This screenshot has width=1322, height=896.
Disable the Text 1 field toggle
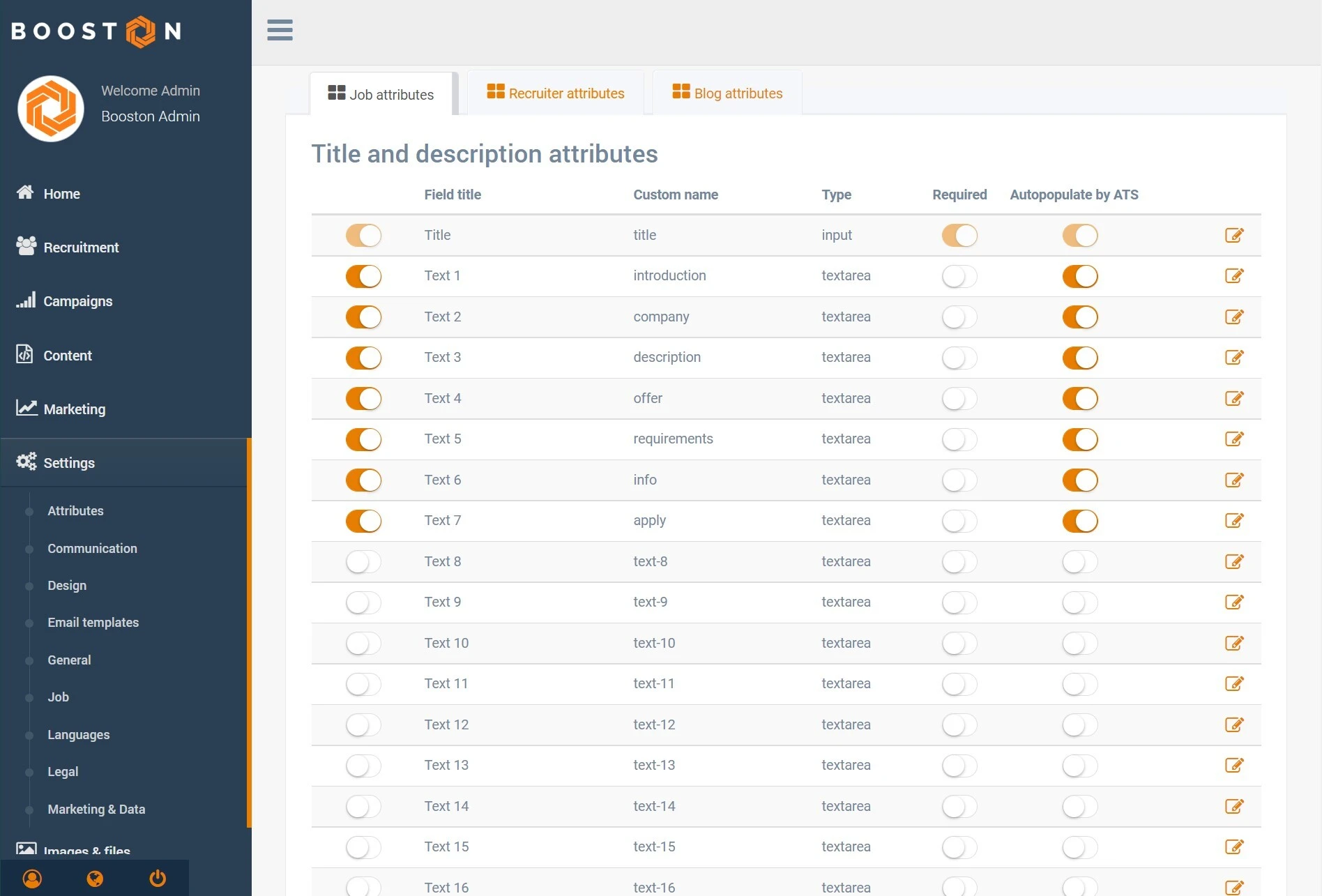click(x=363, y=276)
